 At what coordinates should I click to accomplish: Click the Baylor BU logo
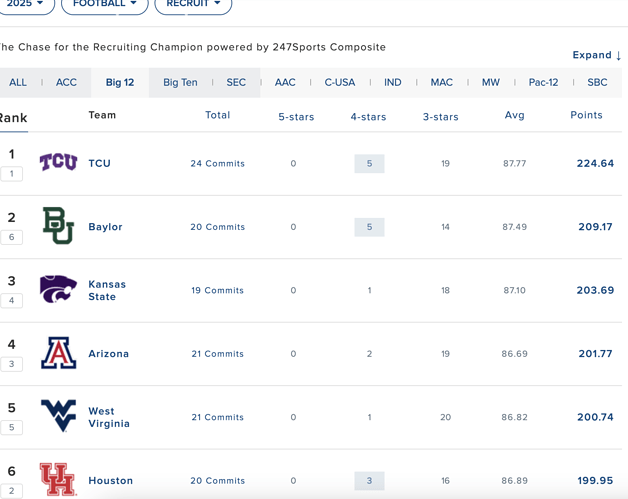58,225
